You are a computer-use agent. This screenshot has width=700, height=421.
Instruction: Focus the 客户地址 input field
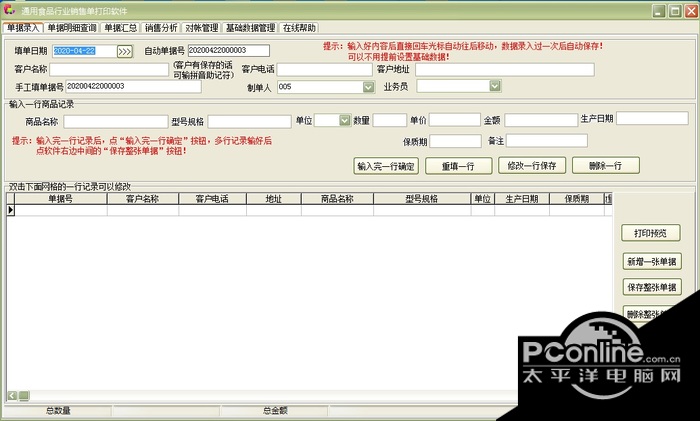505,69
